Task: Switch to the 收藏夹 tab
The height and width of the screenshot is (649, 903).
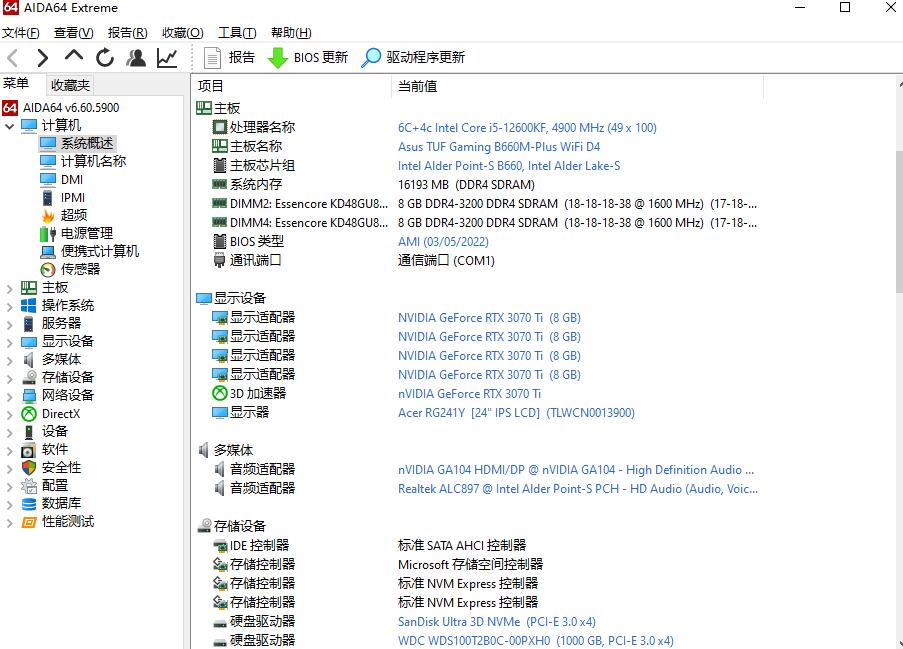Action: (x=70, y=84)
